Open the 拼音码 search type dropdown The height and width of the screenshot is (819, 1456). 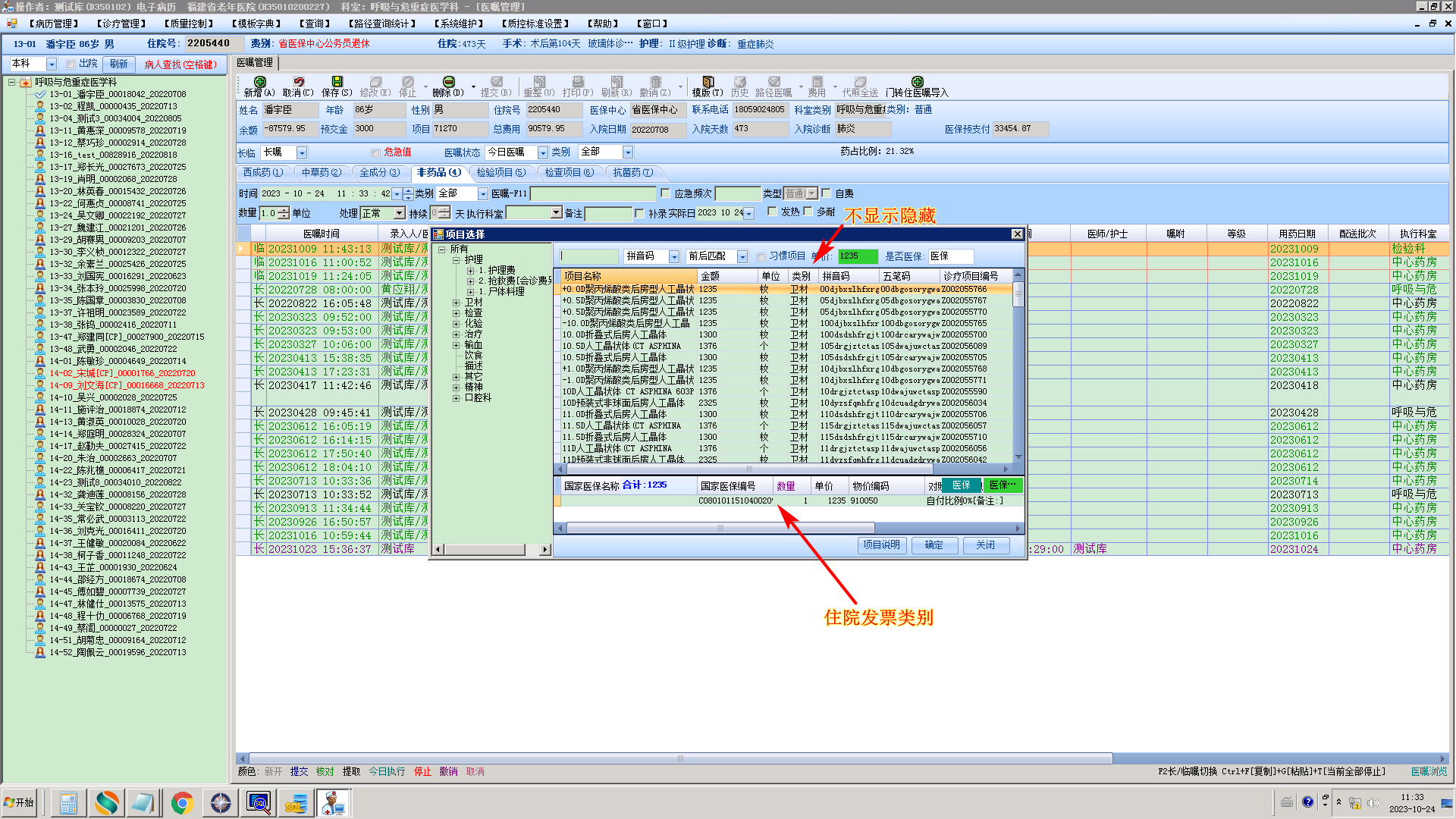[x=673, y=257]
